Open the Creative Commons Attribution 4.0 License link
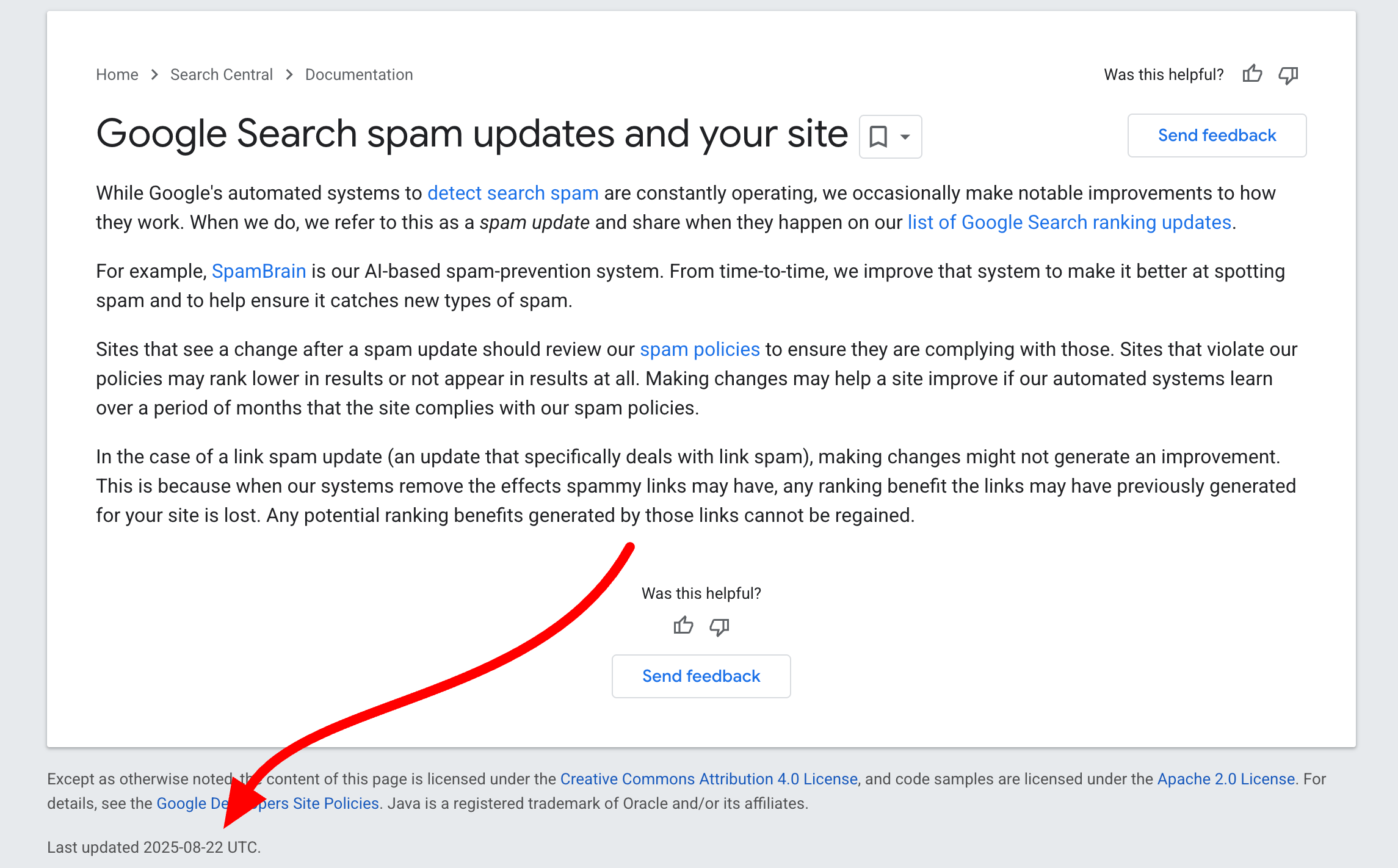 (x=709, y=779)
